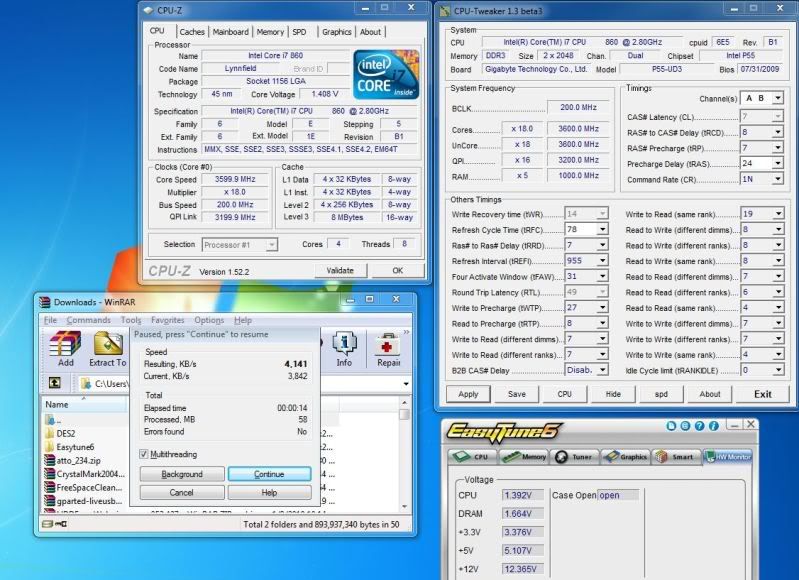Select the gparted-liveusb archive in WinRAR
799x580 pixels.
point(84,501)
